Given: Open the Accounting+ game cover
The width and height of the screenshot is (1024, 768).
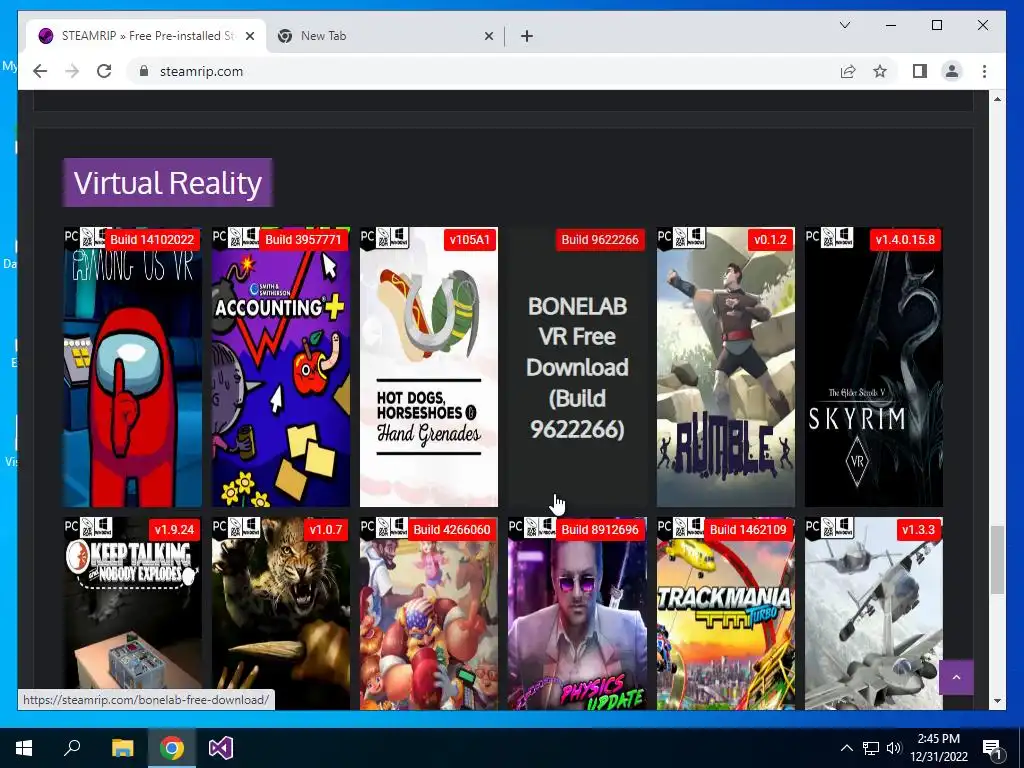Looking at the screenshot, I should (281, 367).
